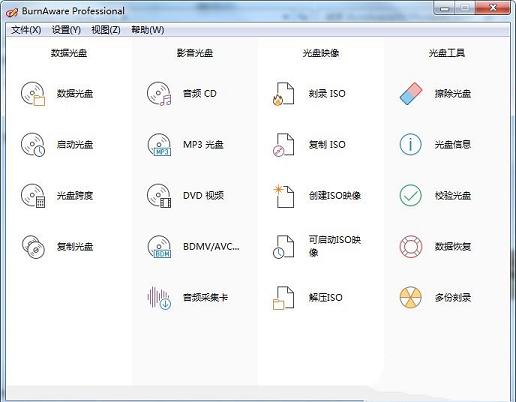The image size is (516, 402).
Task: Click the 音频采集卡 waveform icon
Action: (159, 298)
